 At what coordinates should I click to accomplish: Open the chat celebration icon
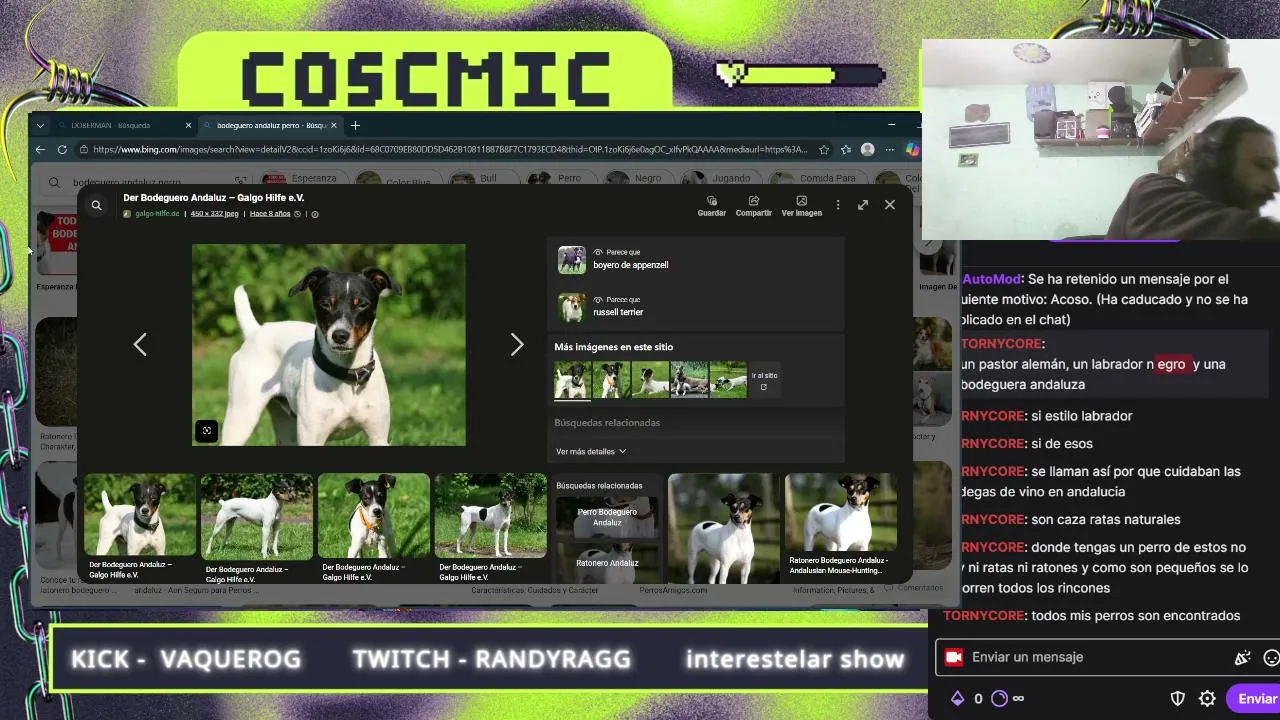[1243, 657]
